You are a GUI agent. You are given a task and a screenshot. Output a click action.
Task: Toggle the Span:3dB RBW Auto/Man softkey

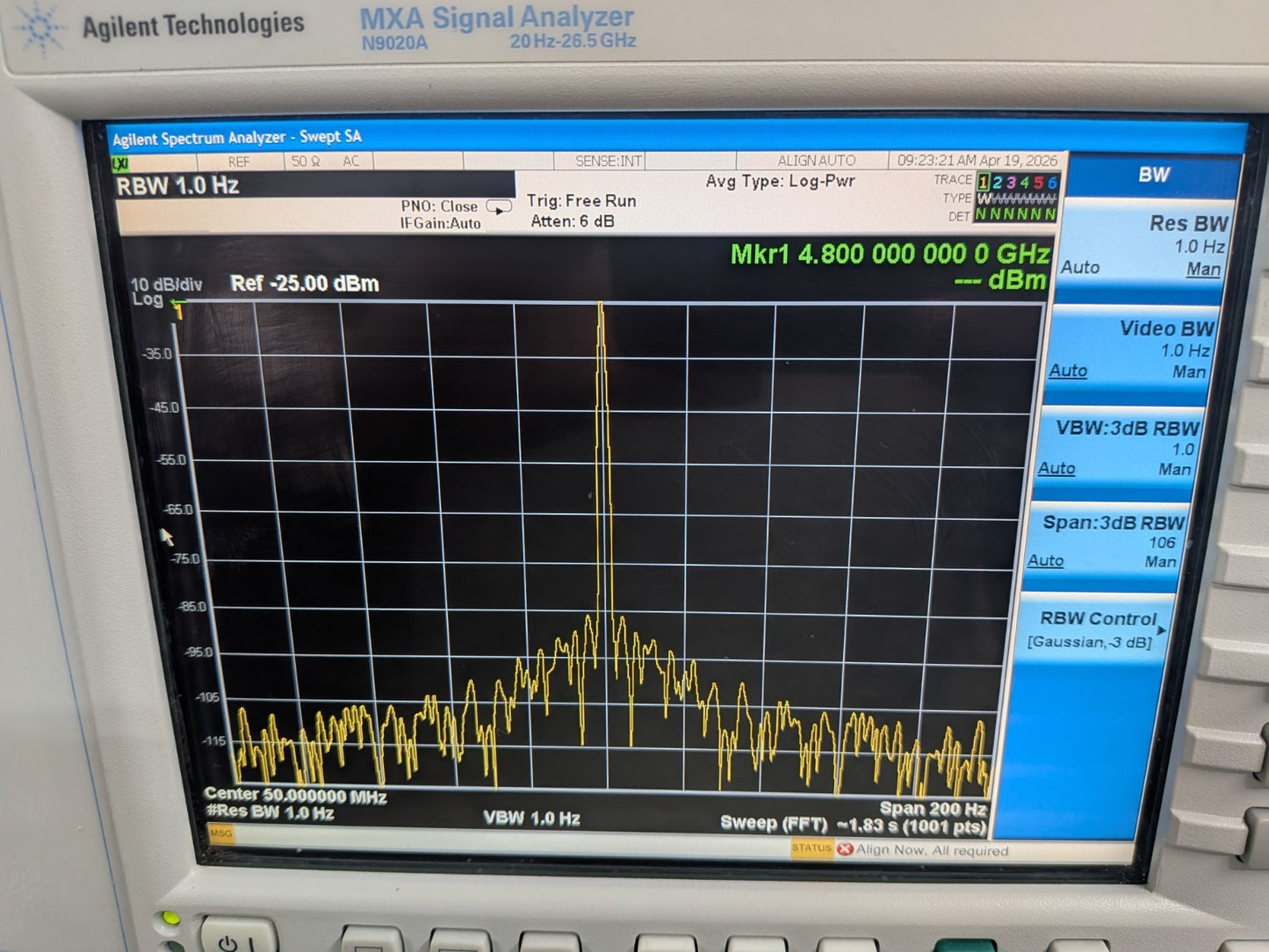click(1107, 542)
